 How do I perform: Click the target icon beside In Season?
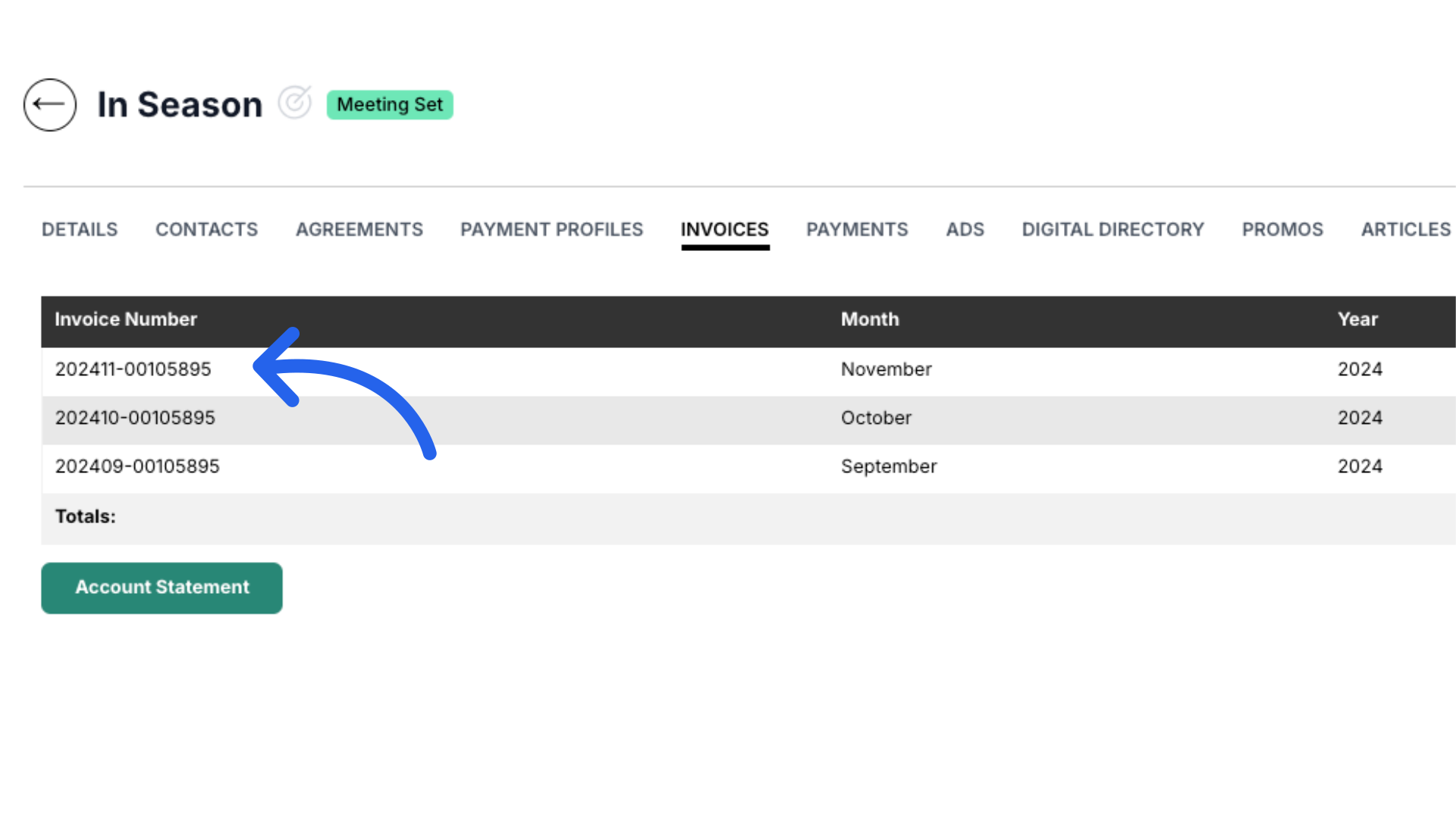[295, 102]
